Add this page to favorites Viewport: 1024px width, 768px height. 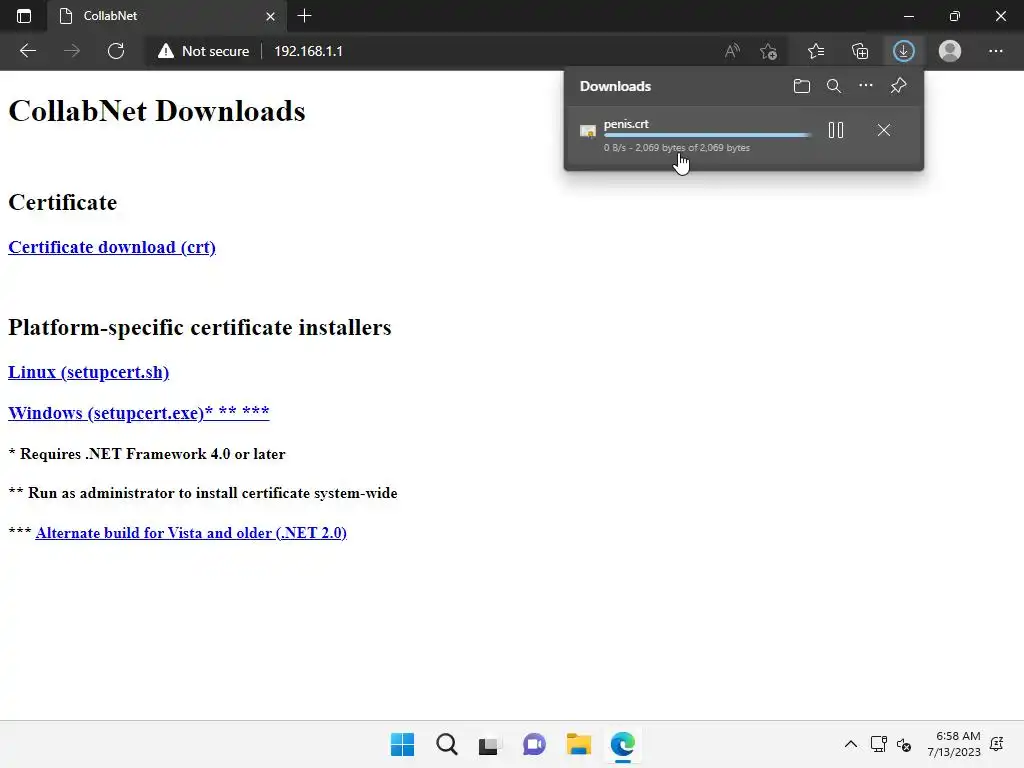pos(769,51)
